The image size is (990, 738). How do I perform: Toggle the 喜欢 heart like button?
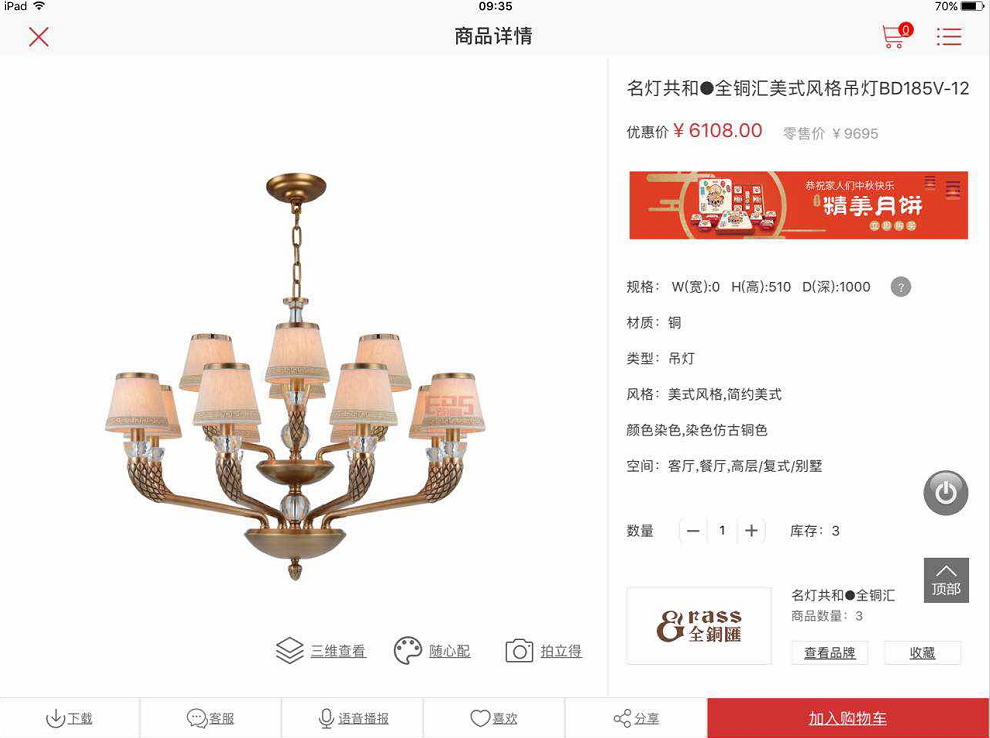click(x=494, y=718)
